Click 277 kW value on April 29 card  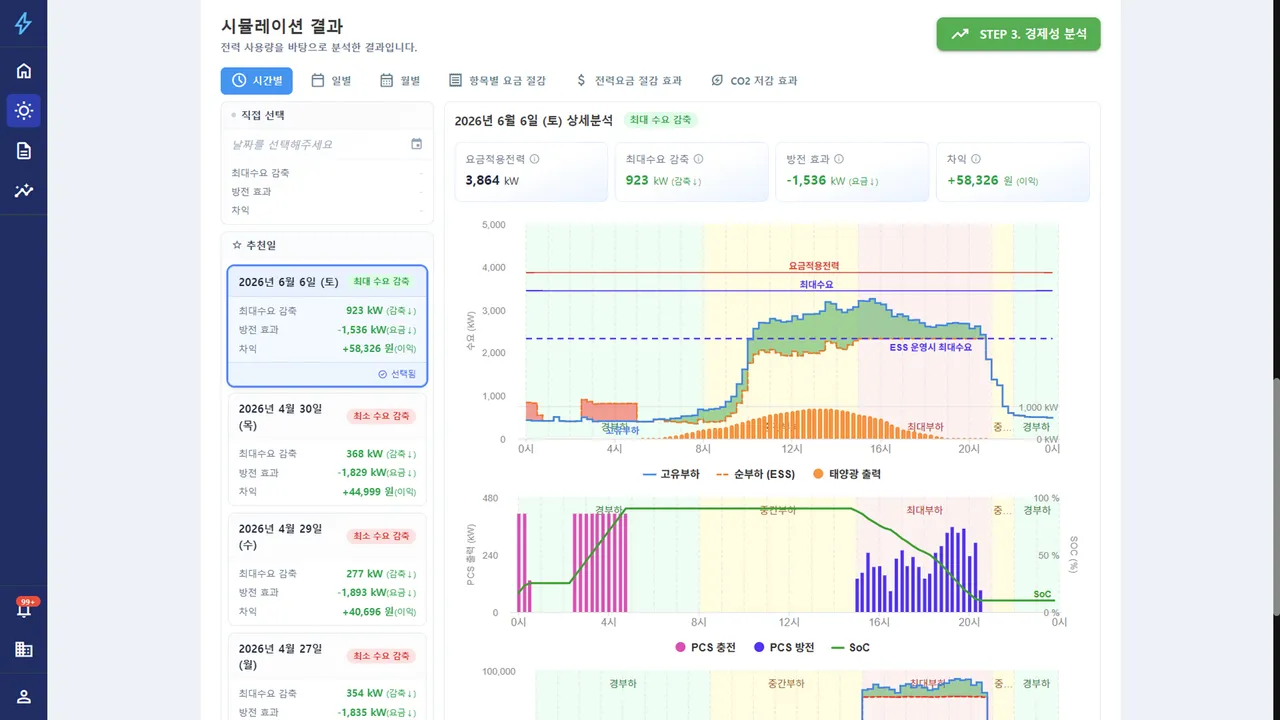pos(381,574)
